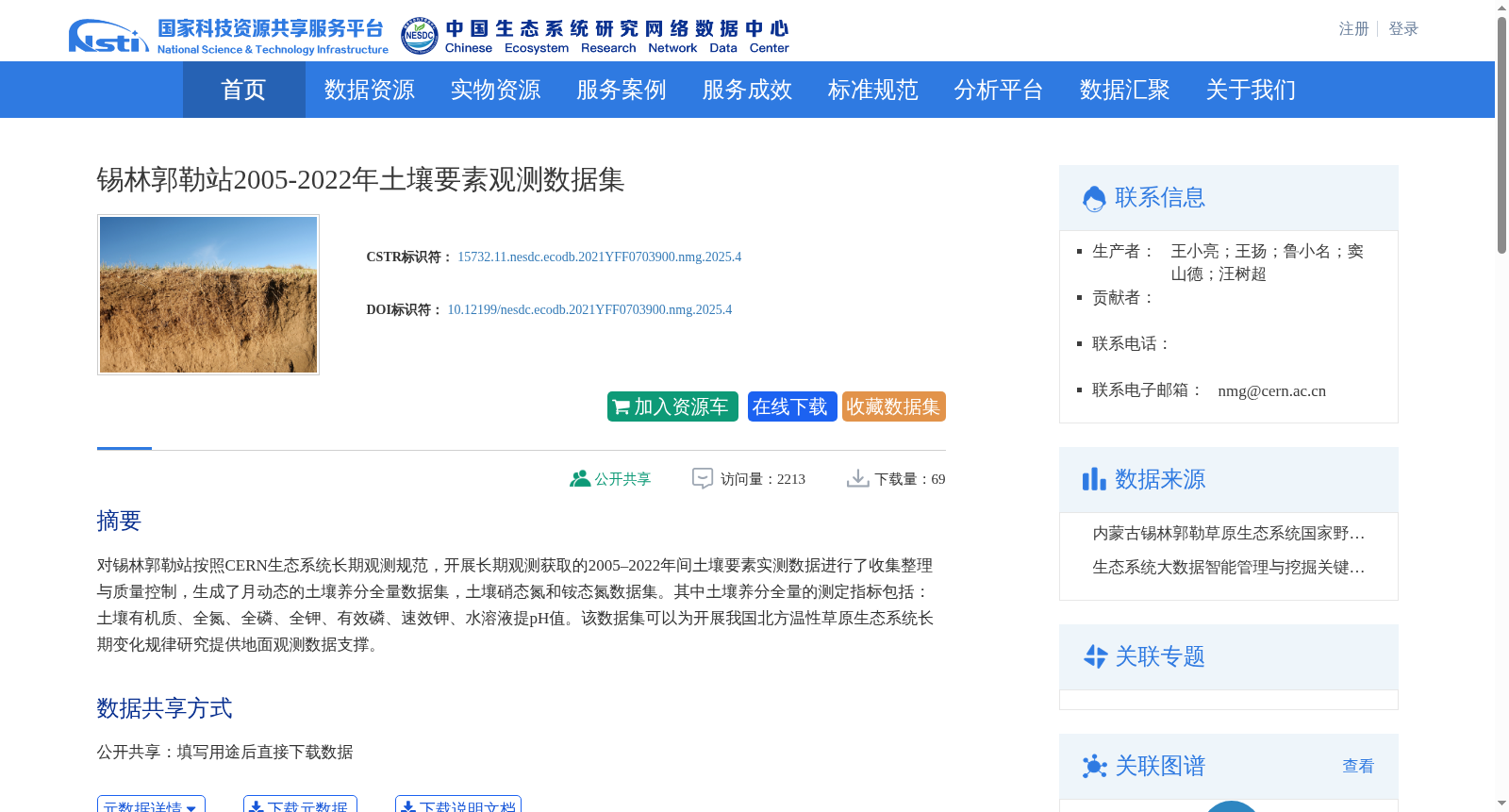Click the NSTI platform logo
The height and width of the screenshot is (812, 1509).
click(108, 36)
